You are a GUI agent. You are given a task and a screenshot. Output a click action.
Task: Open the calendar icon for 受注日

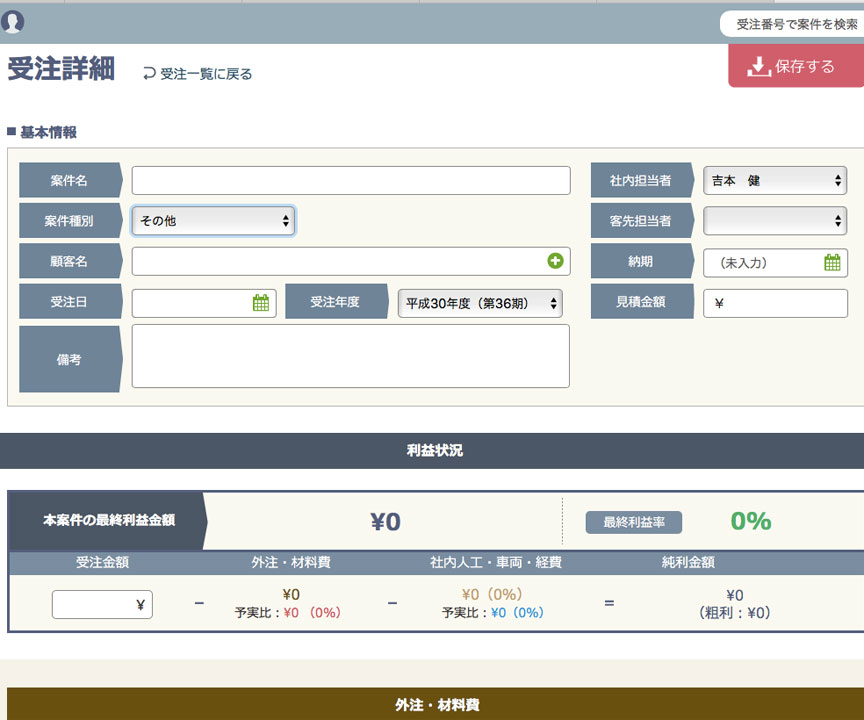coord(261,303)
